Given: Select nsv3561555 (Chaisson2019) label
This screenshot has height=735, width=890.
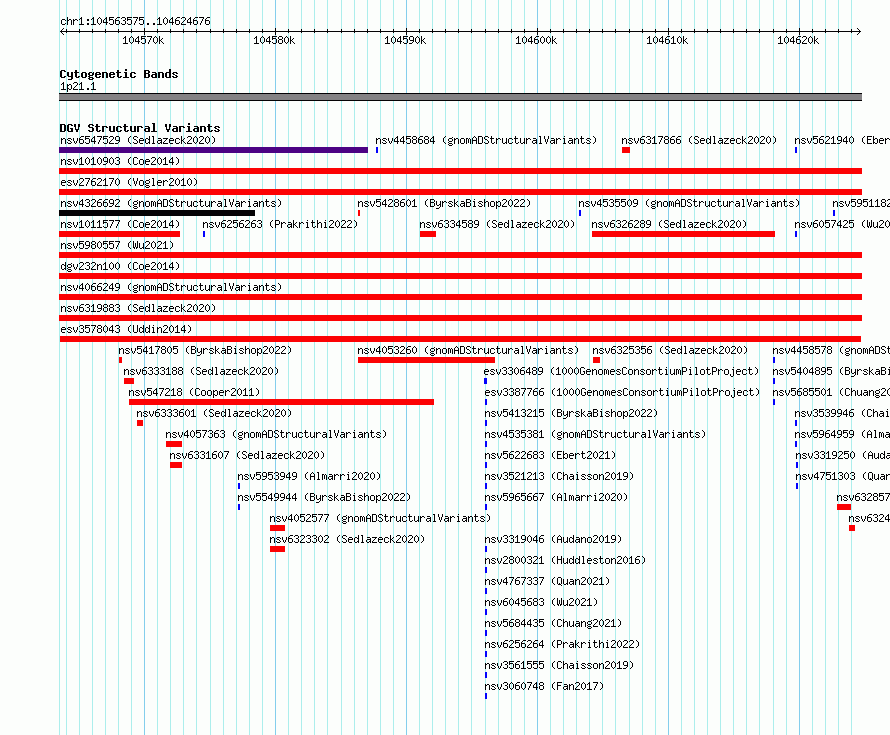Looking at the screenshot, I should coord(559,665).
